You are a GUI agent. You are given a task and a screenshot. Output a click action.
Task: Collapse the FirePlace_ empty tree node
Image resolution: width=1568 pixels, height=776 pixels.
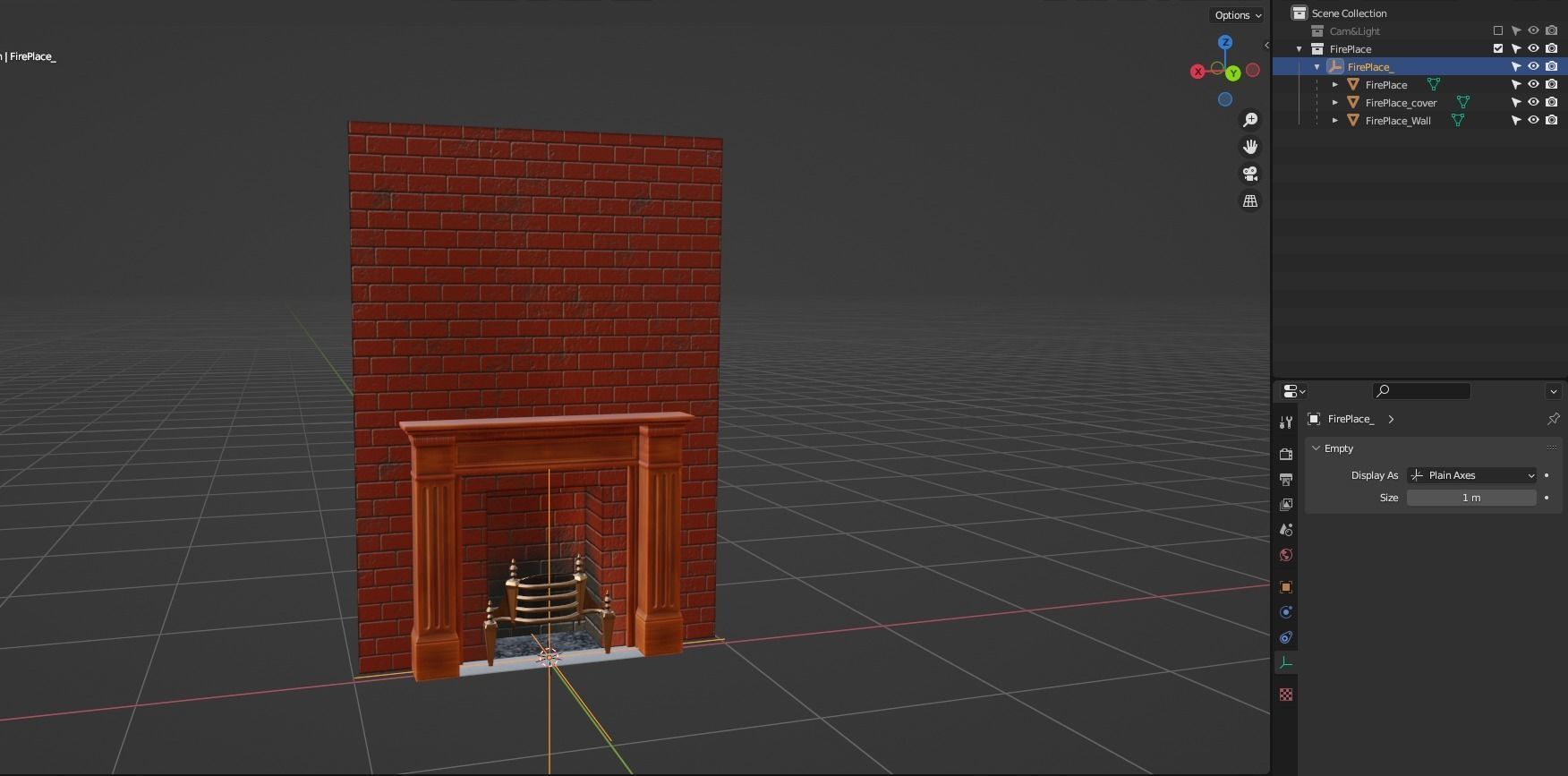[1317, 67]
